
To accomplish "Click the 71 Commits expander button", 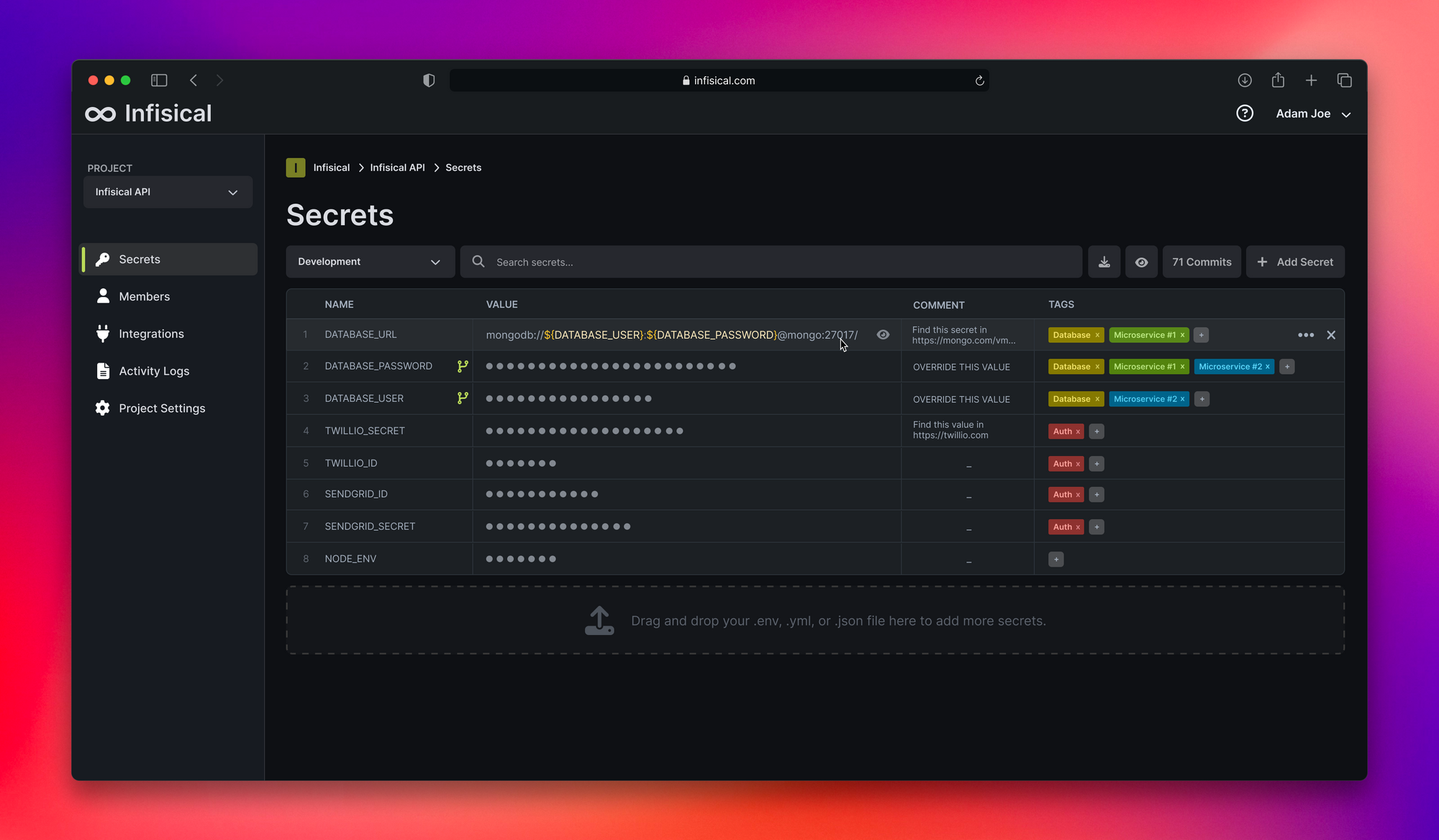I will 1201,261.
